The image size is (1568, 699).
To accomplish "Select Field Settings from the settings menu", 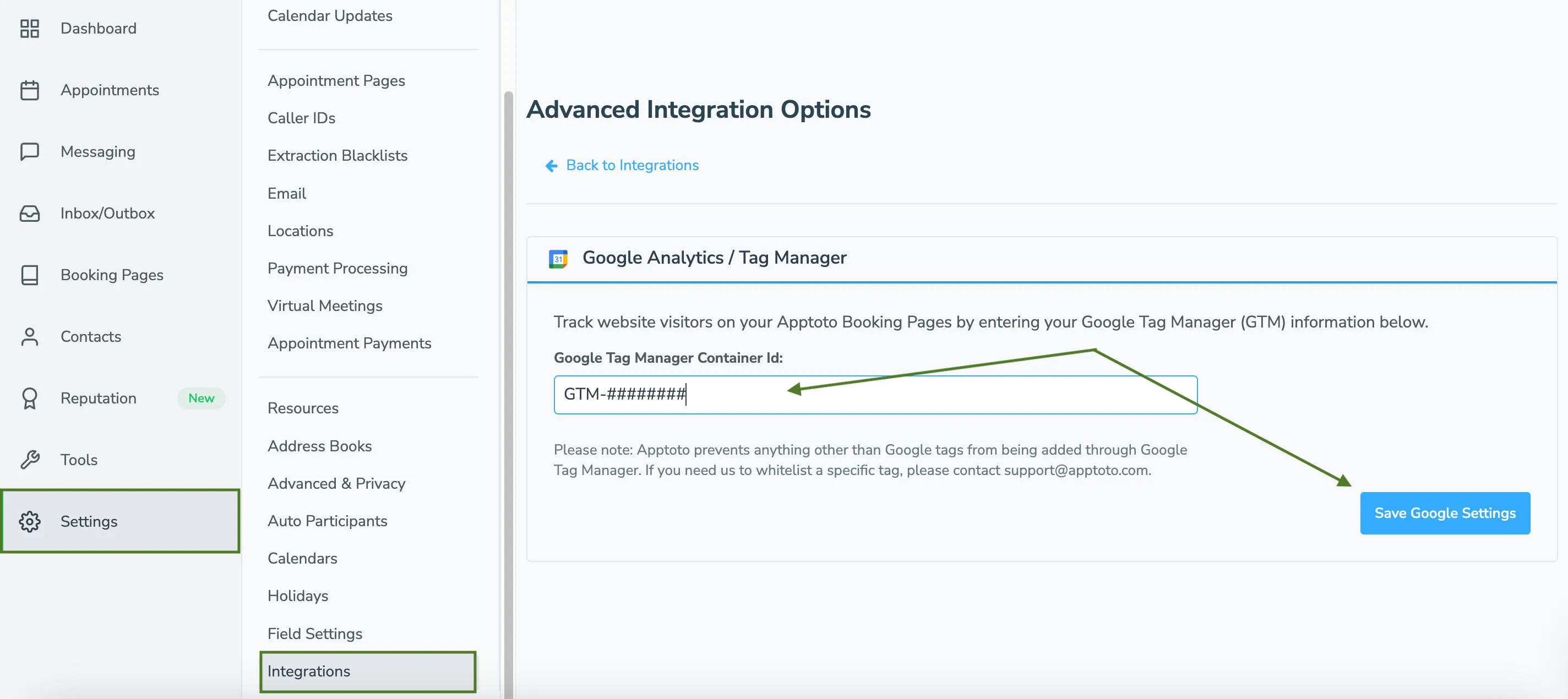I will click(x=315, y=634).
